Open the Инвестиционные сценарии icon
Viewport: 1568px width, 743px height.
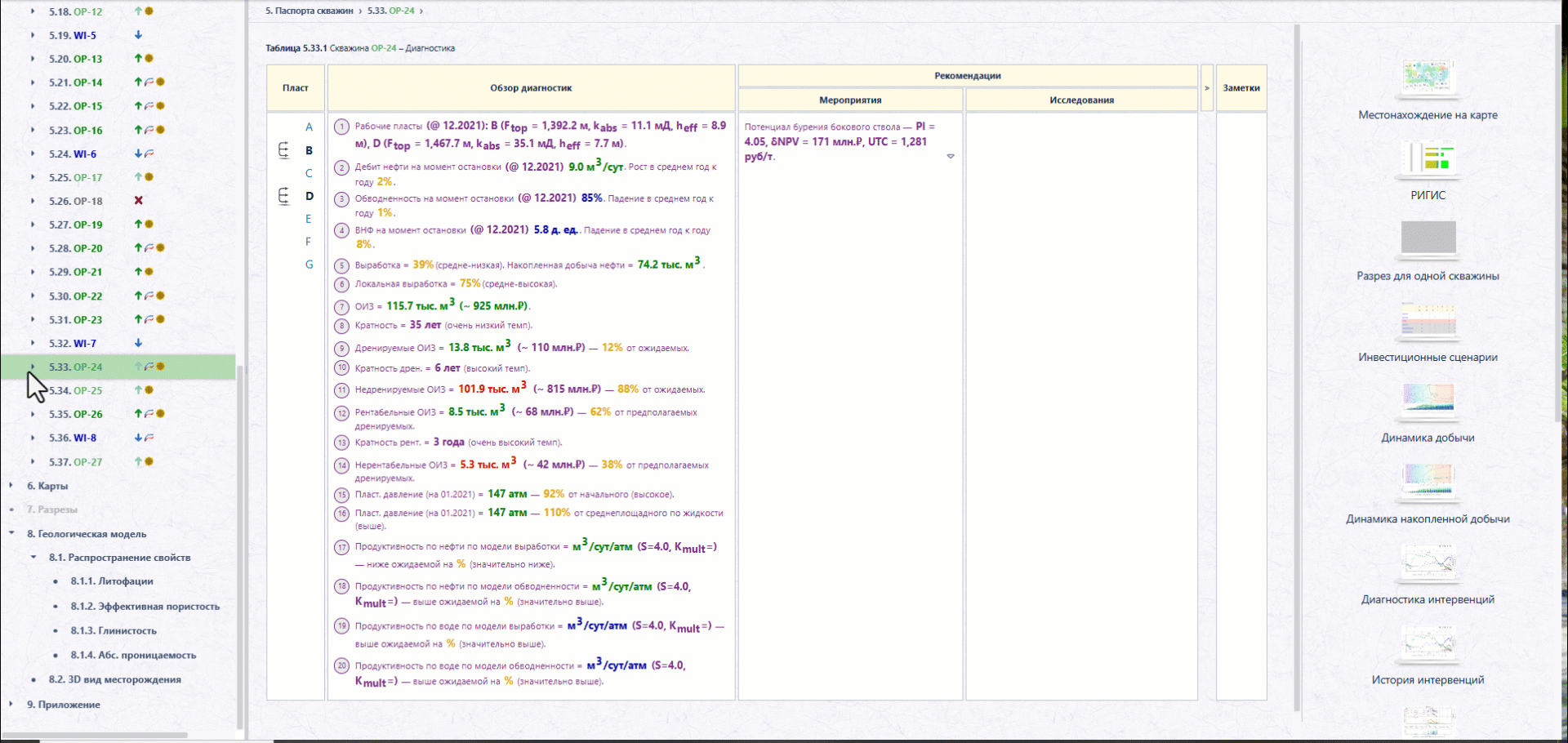coord(1428,319)
